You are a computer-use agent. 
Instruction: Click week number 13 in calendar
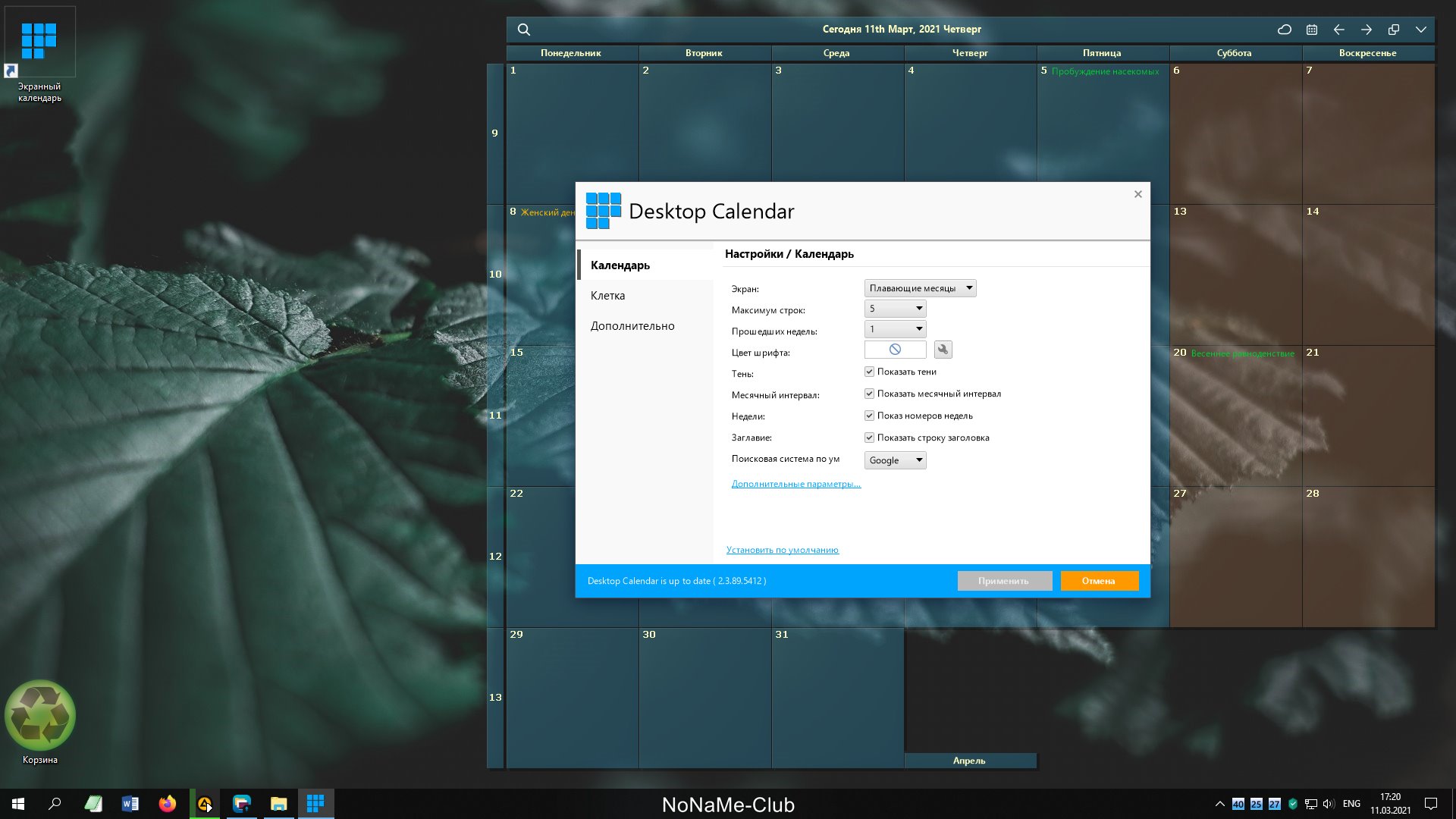(x=495, y=698)
